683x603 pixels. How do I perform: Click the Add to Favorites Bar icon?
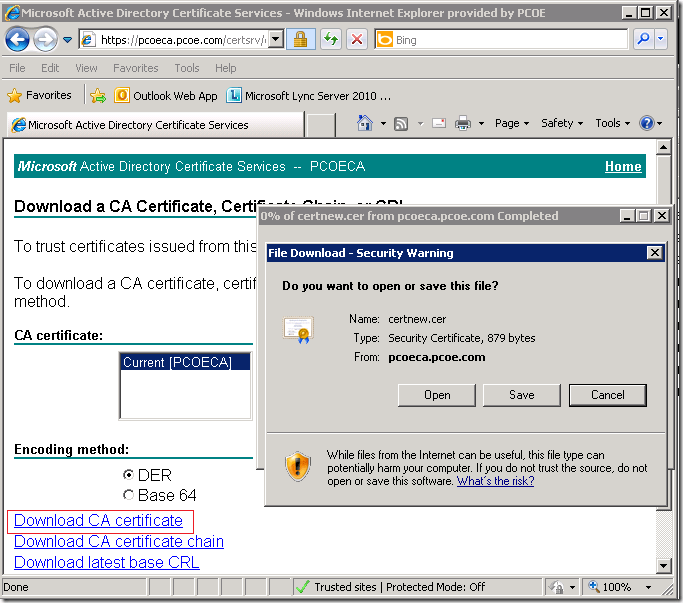coord(98,95)
